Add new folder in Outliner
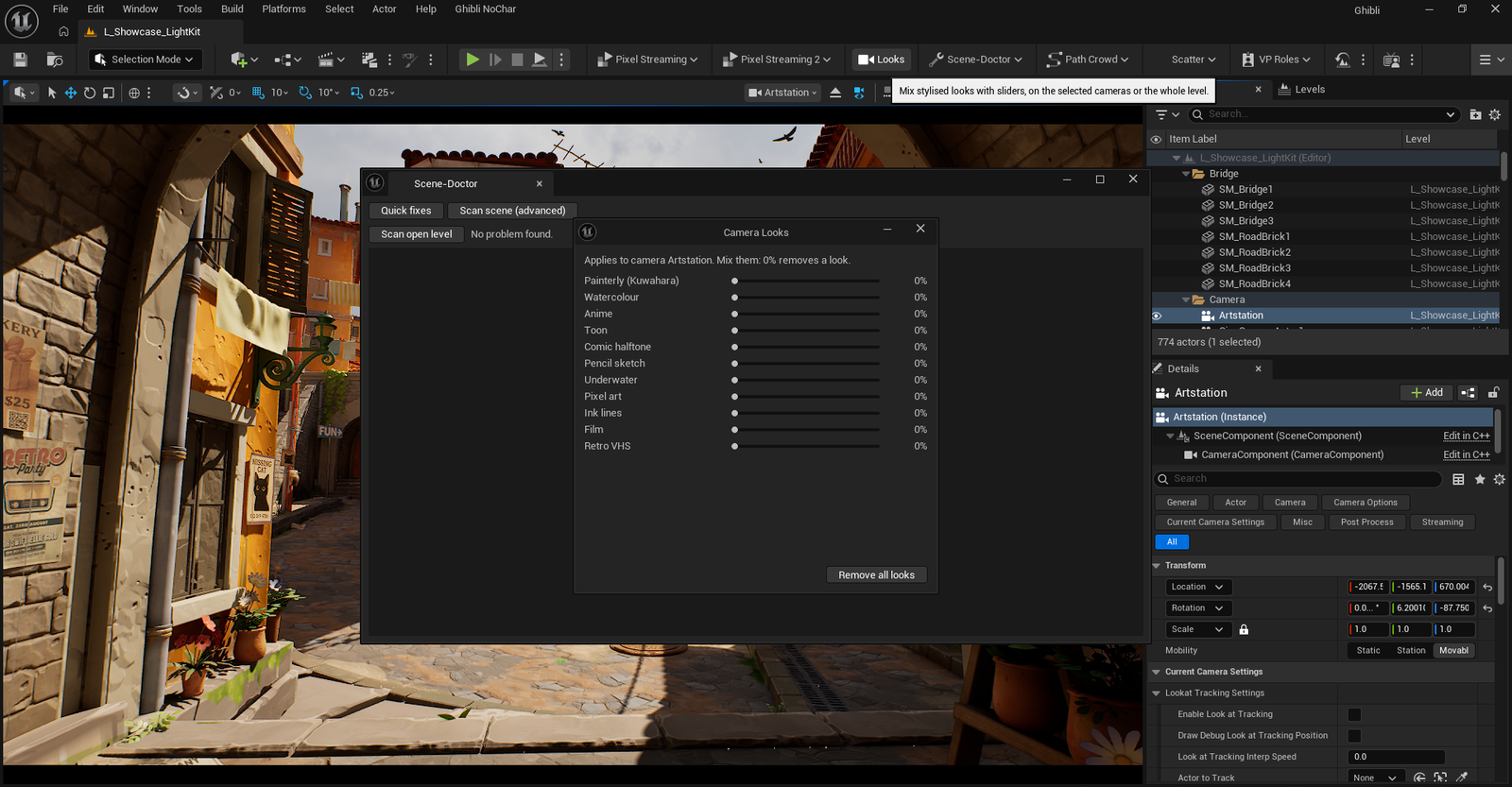Image resolution: width=1512 pixels, height=787 pixels. pos(1475,114)
